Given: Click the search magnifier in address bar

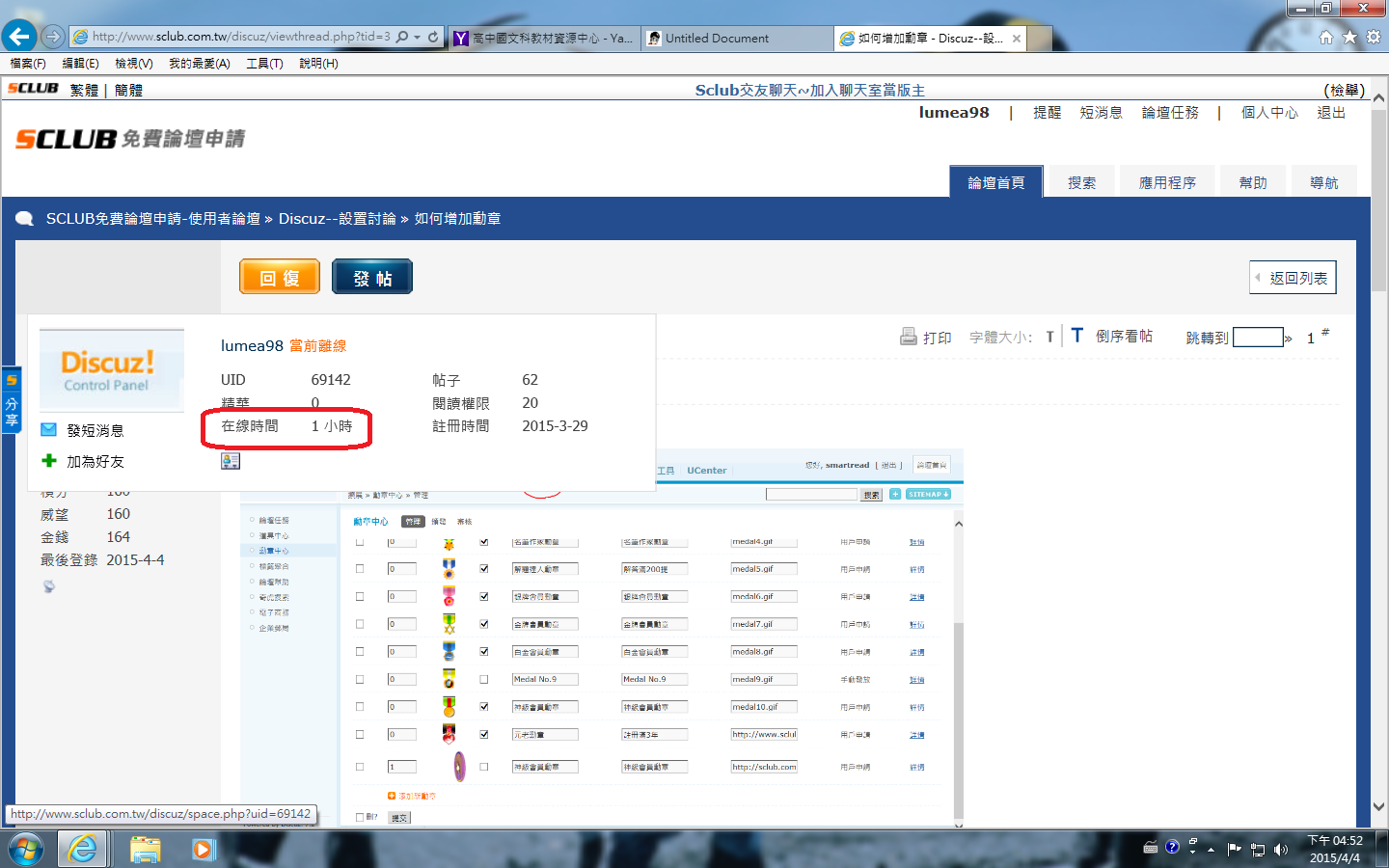Looking at the screenshot, I should (x=402, y=37).
